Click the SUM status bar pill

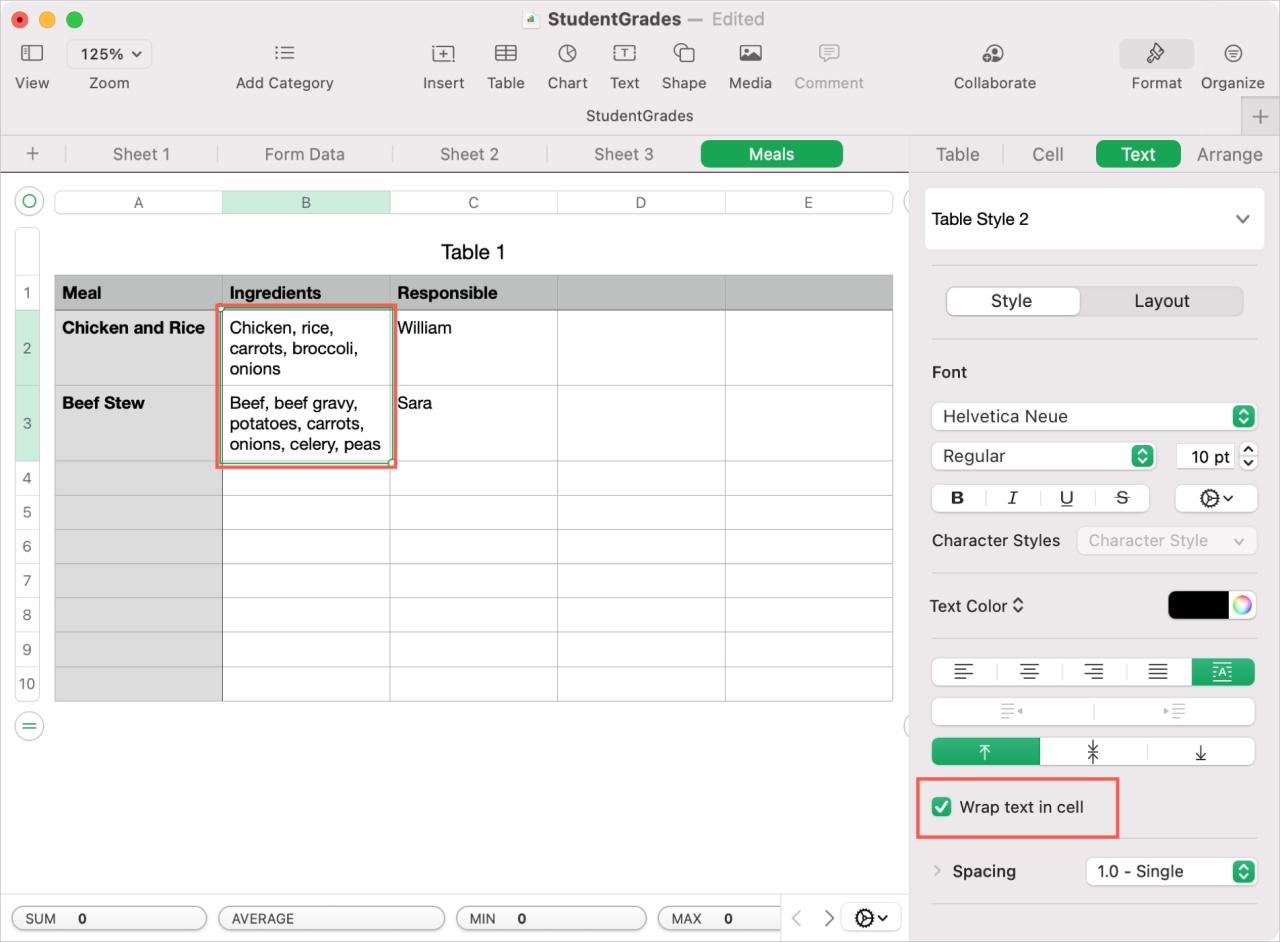coord(109,918)
